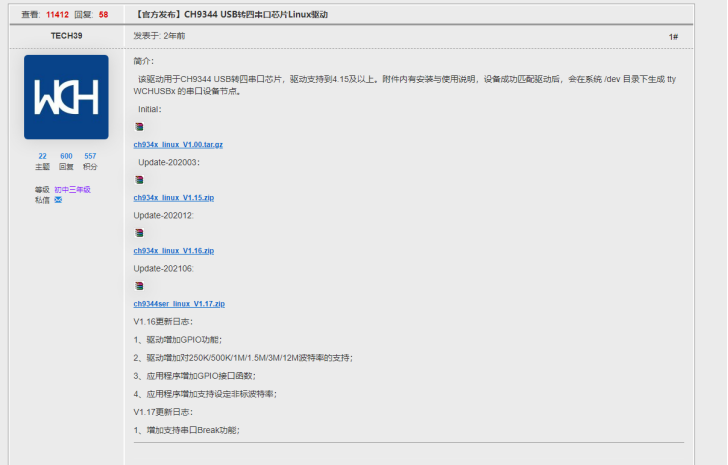Click the line 应用程序增加支持设定非标波特率
The width and height of the screenshot is (728, 465).
[205, 394]
